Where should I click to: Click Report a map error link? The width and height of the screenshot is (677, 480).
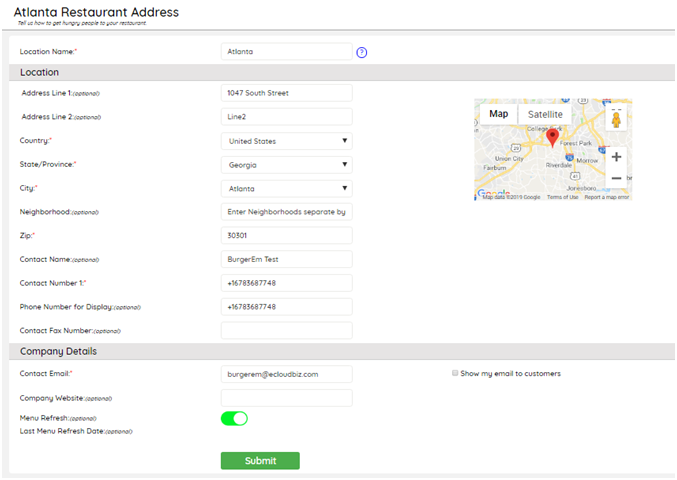pos(606,197)
